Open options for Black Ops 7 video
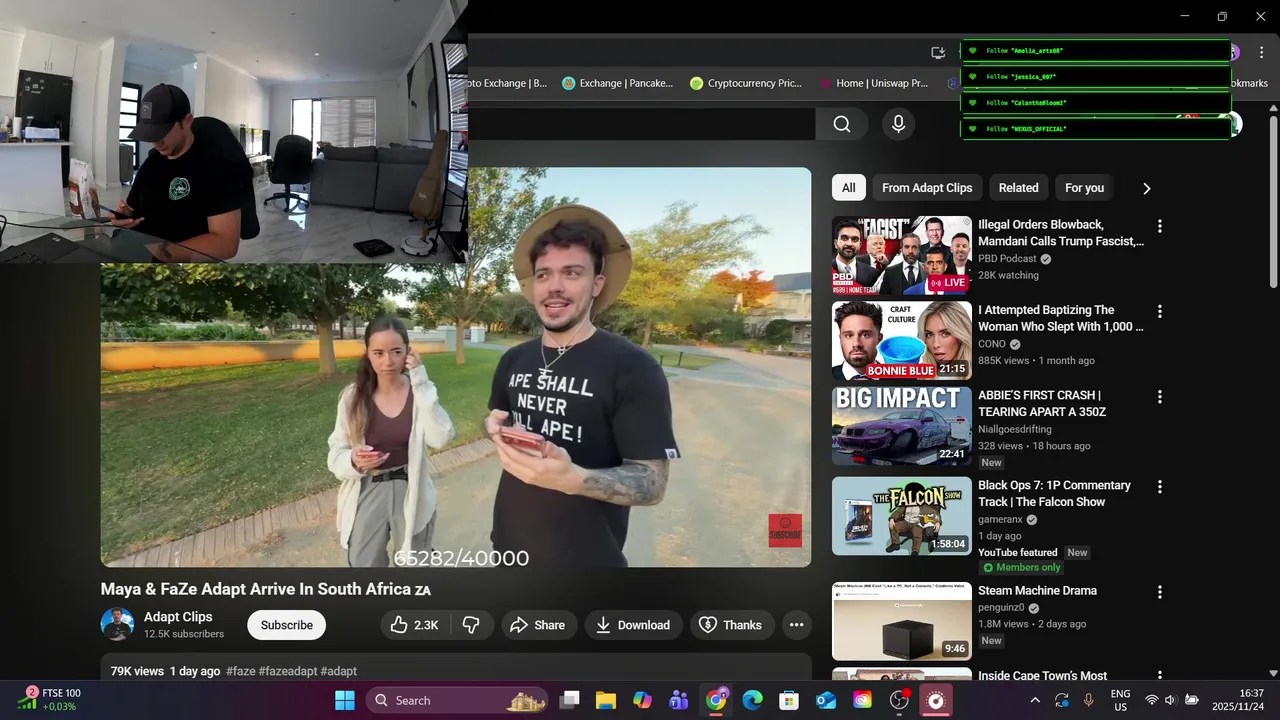Viewport: 1280px width, 720px height. (x=1160, y=487)
